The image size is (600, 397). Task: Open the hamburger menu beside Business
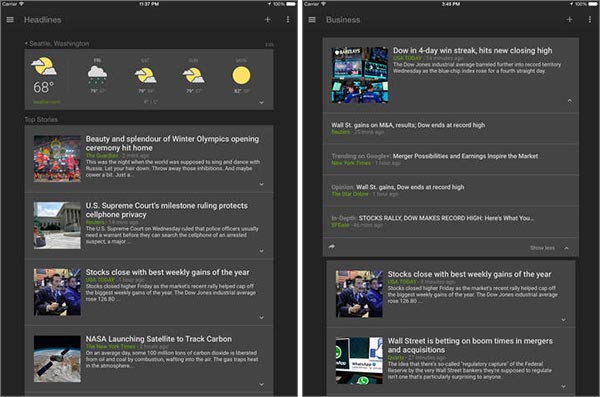click(312, 20)
